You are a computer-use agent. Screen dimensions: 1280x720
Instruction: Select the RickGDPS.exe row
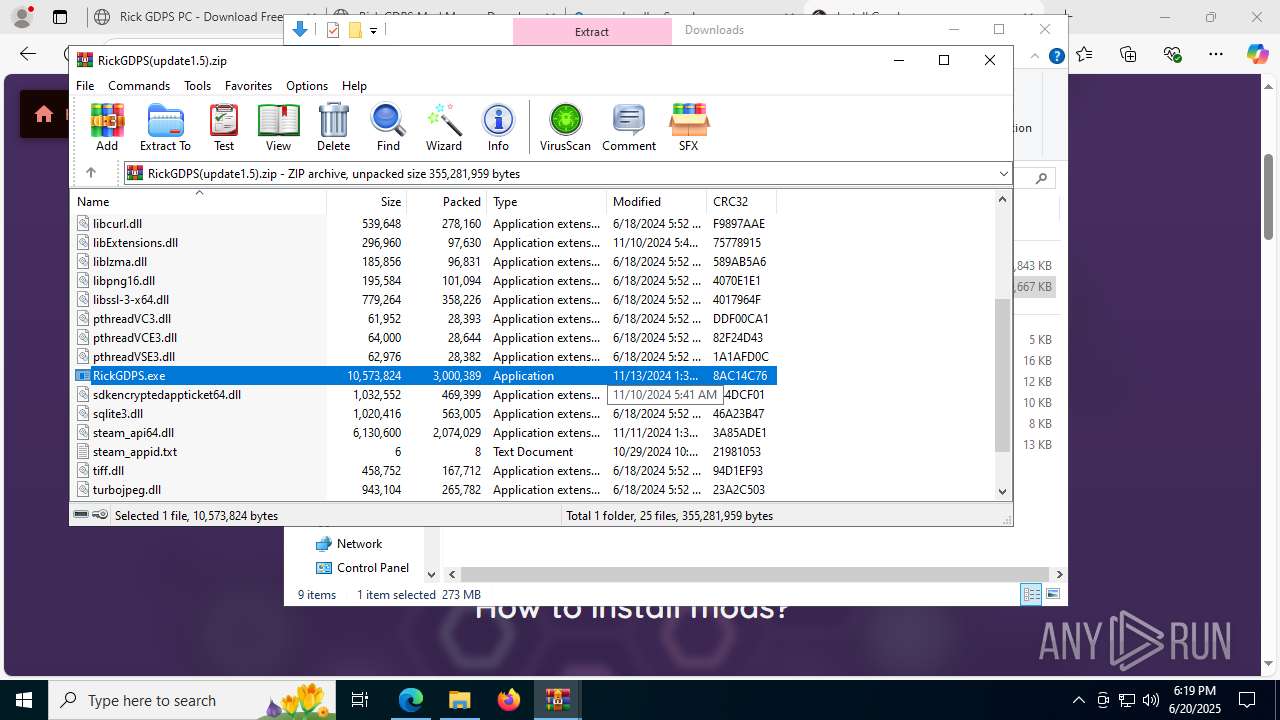425,376
